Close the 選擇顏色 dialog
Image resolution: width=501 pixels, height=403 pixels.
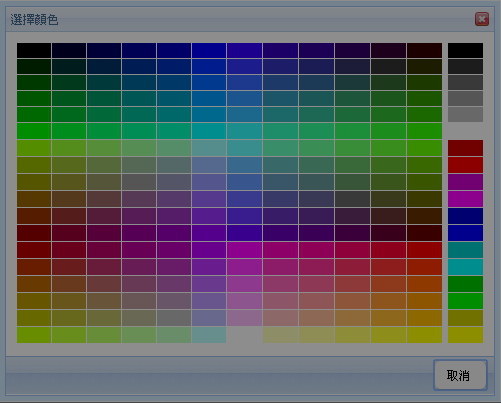tap(482, 19)
